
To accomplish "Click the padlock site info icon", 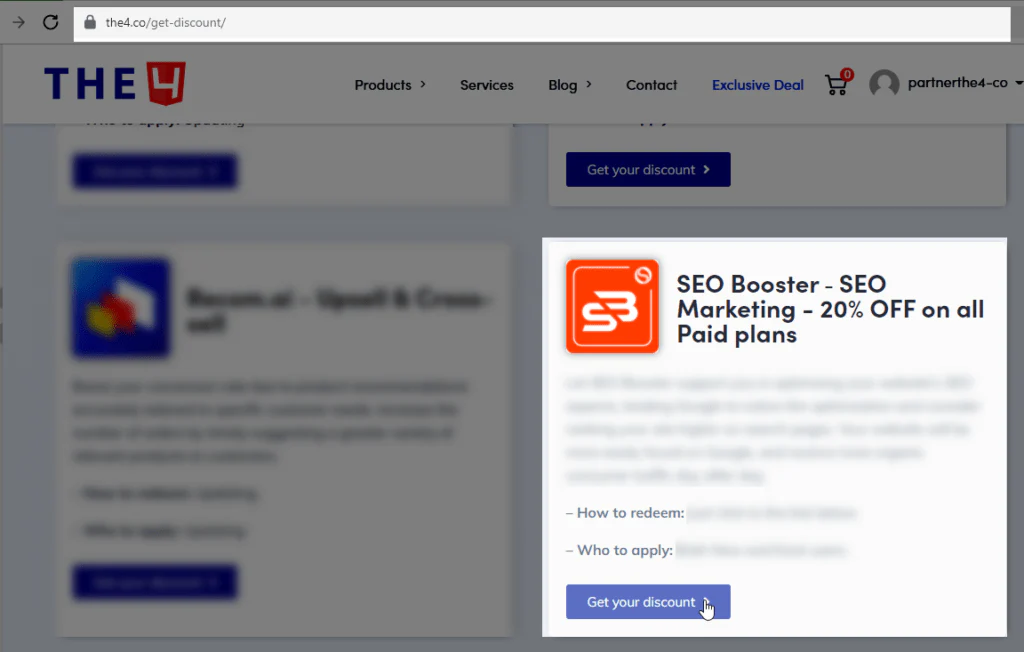I will pyautogui.click(x=90, y=22).
